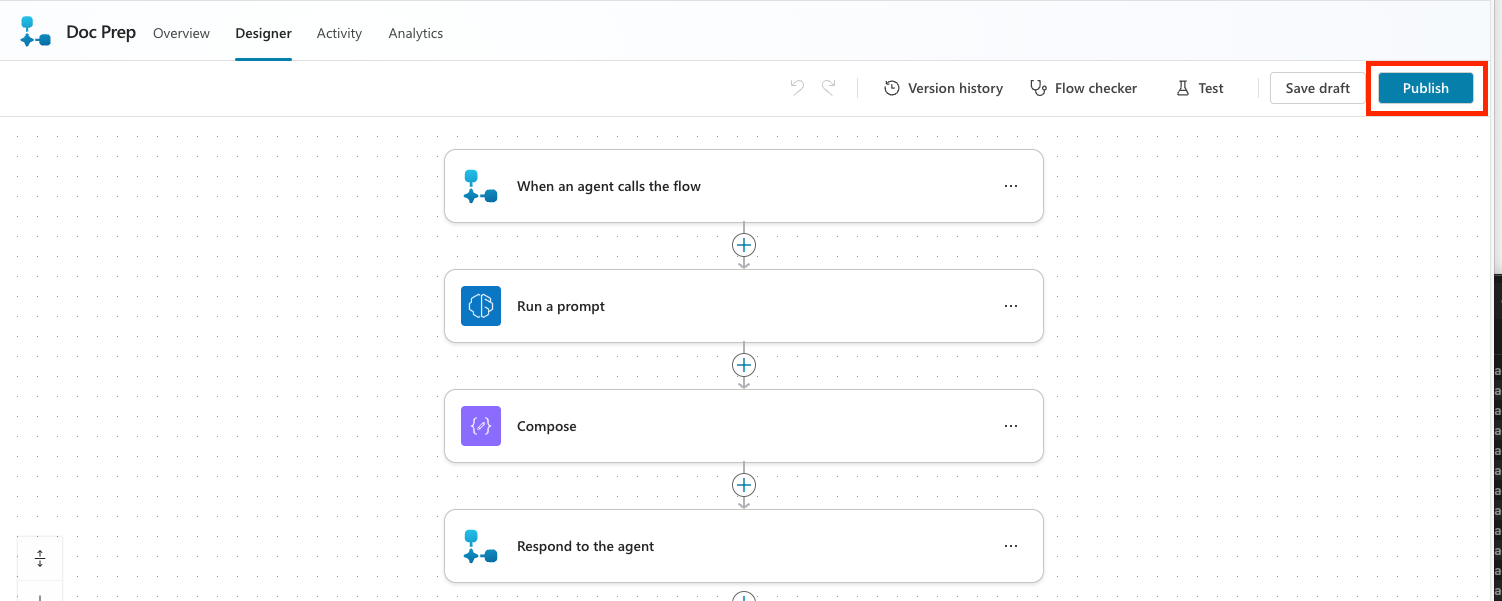Insert step below the Compose action

[744, 485]
